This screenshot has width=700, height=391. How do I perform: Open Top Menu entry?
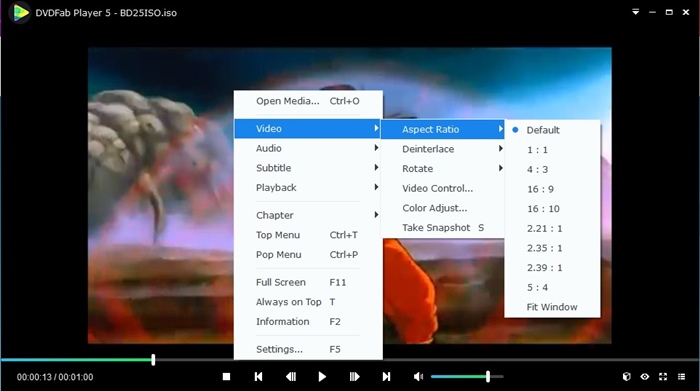308,235
